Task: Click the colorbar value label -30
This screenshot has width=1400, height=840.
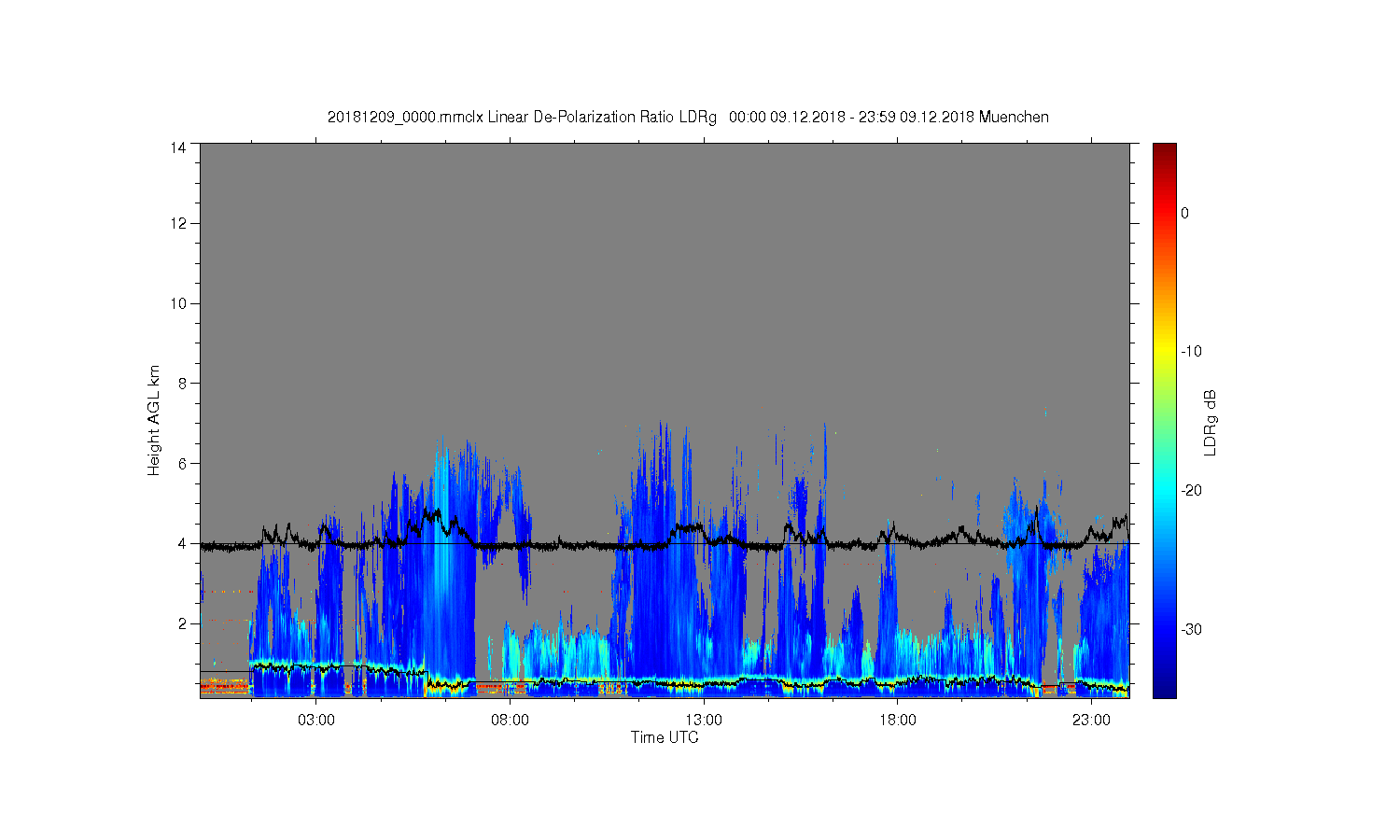Action: pyautogui.click(x=1191, y=630)
